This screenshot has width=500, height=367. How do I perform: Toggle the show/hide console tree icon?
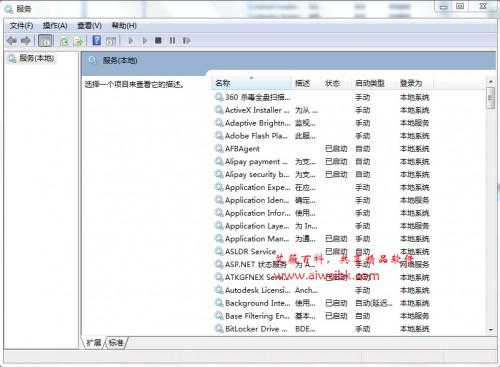pyautogui.click(x=45, y=41)
